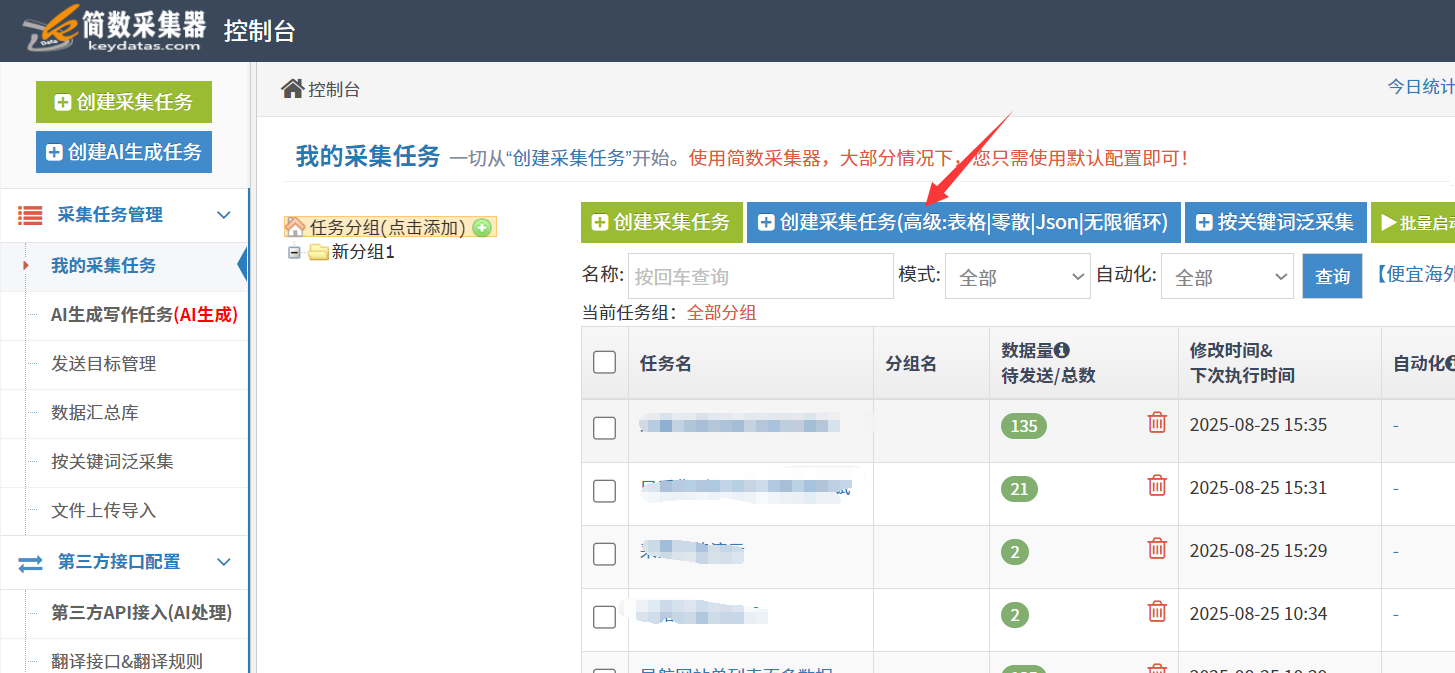Screen dimensions: 1455x673
Task: Open 第三方API接入(AI处理)
Action: coord(141,613)
